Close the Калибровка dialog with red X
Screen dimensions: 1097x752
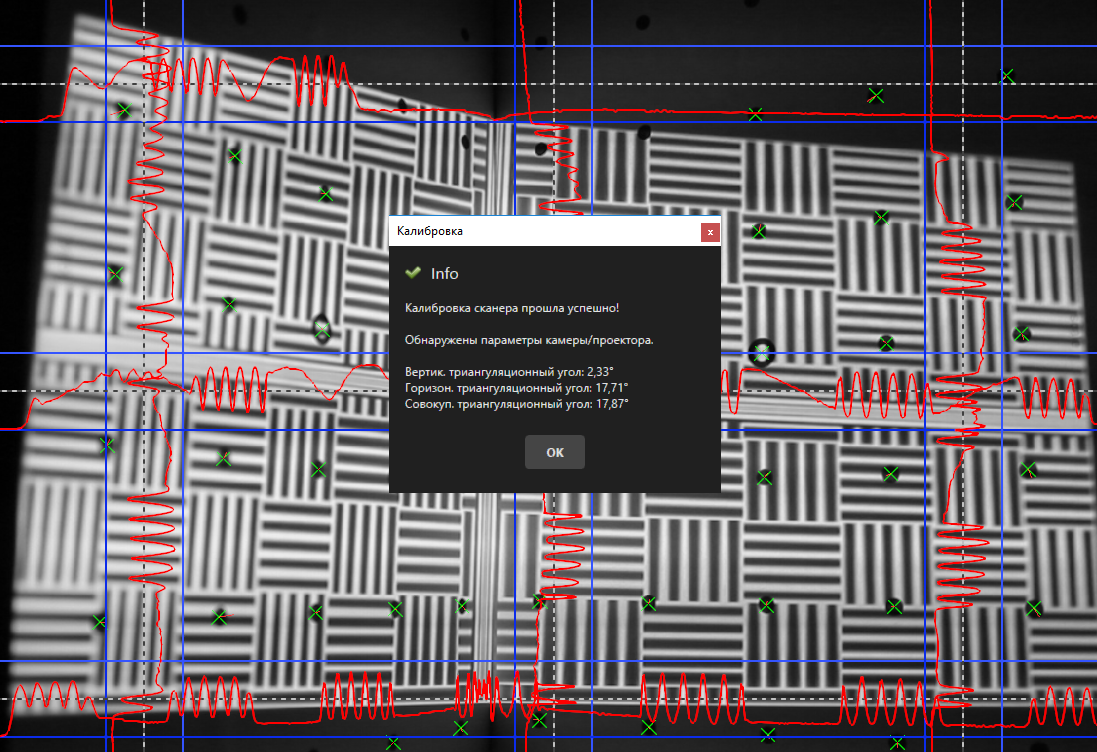[x=710, y=232]
